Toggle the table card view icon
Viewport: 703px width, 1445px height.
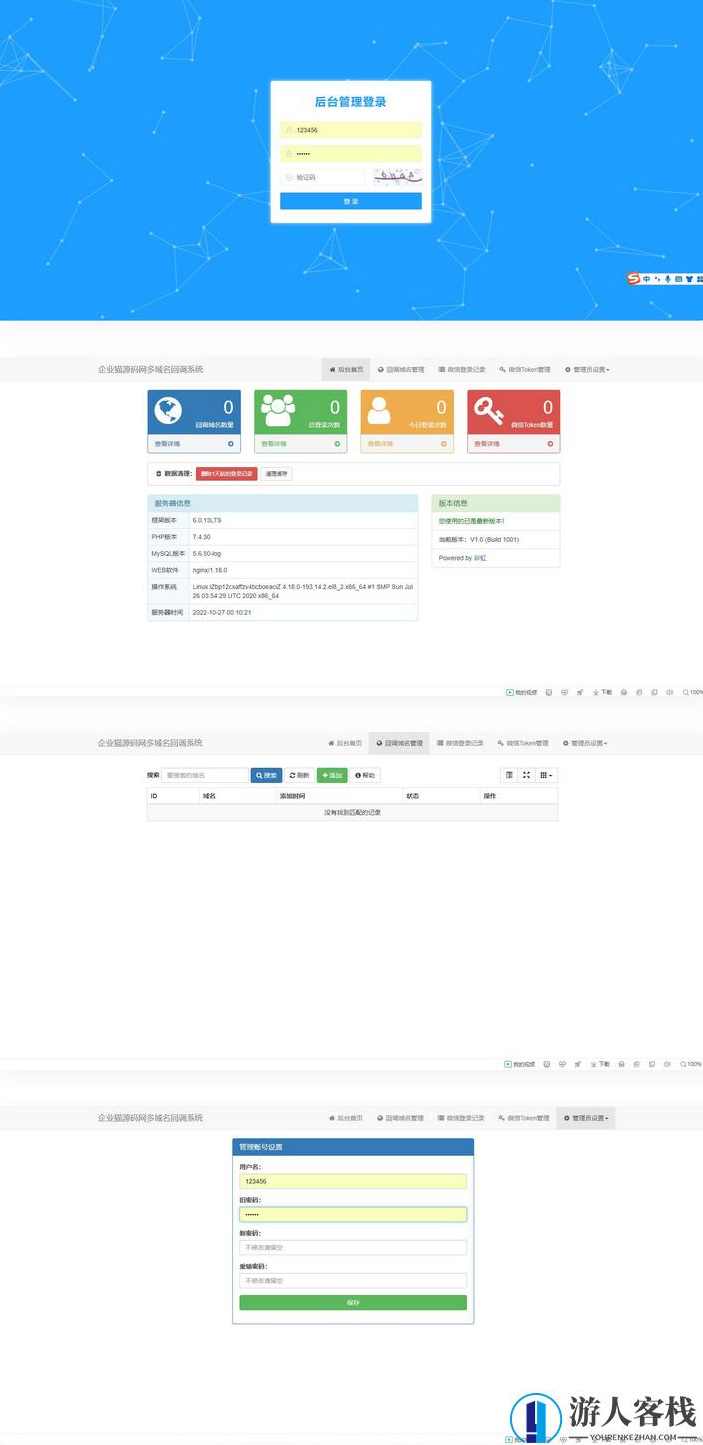pos(509,775)
